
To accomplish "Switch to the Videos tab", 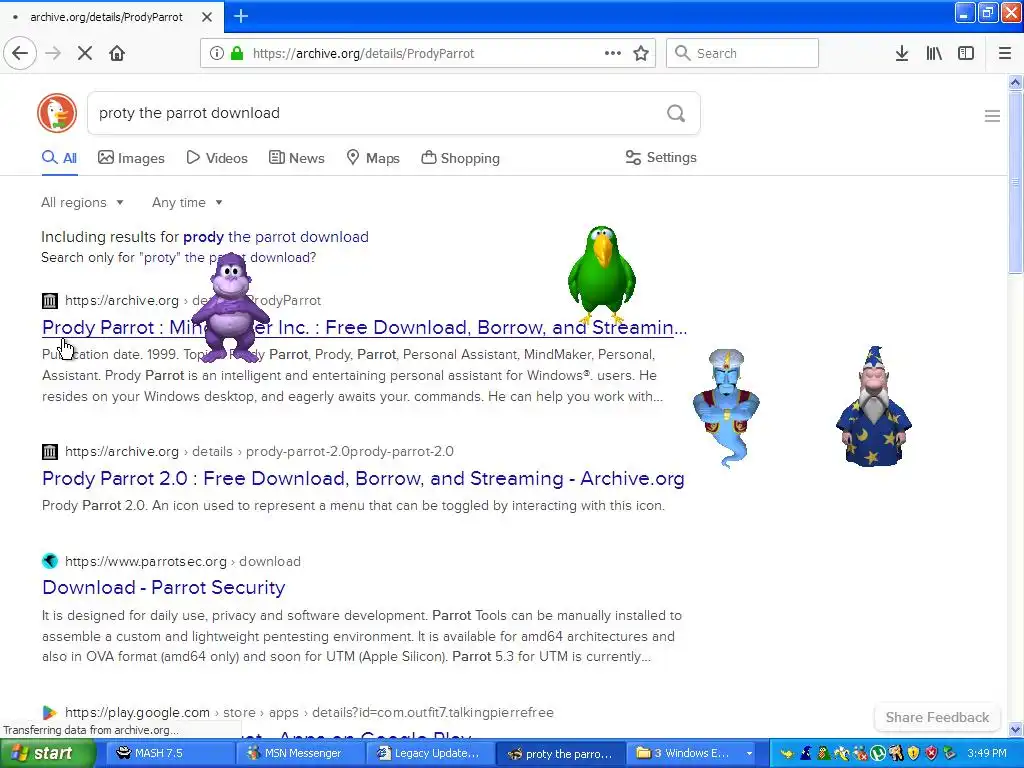I will point(217,158).
